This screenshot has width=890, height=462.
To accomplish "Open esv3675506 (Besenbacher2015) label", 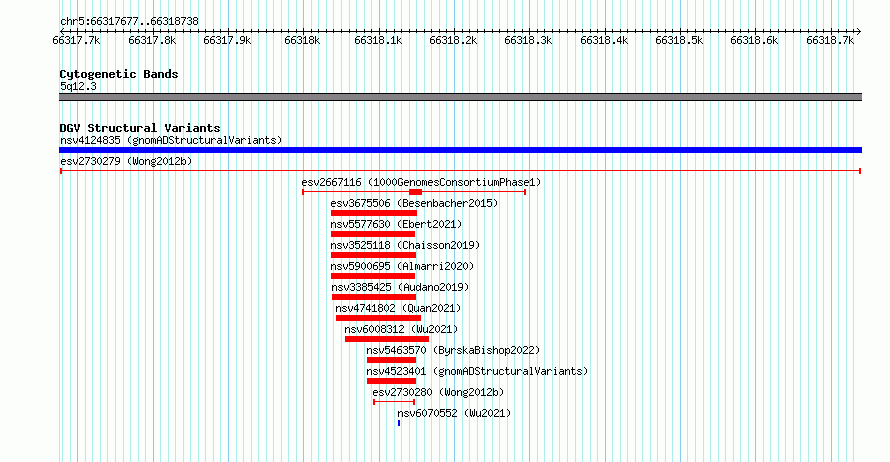I will click(x=414, y=203).
